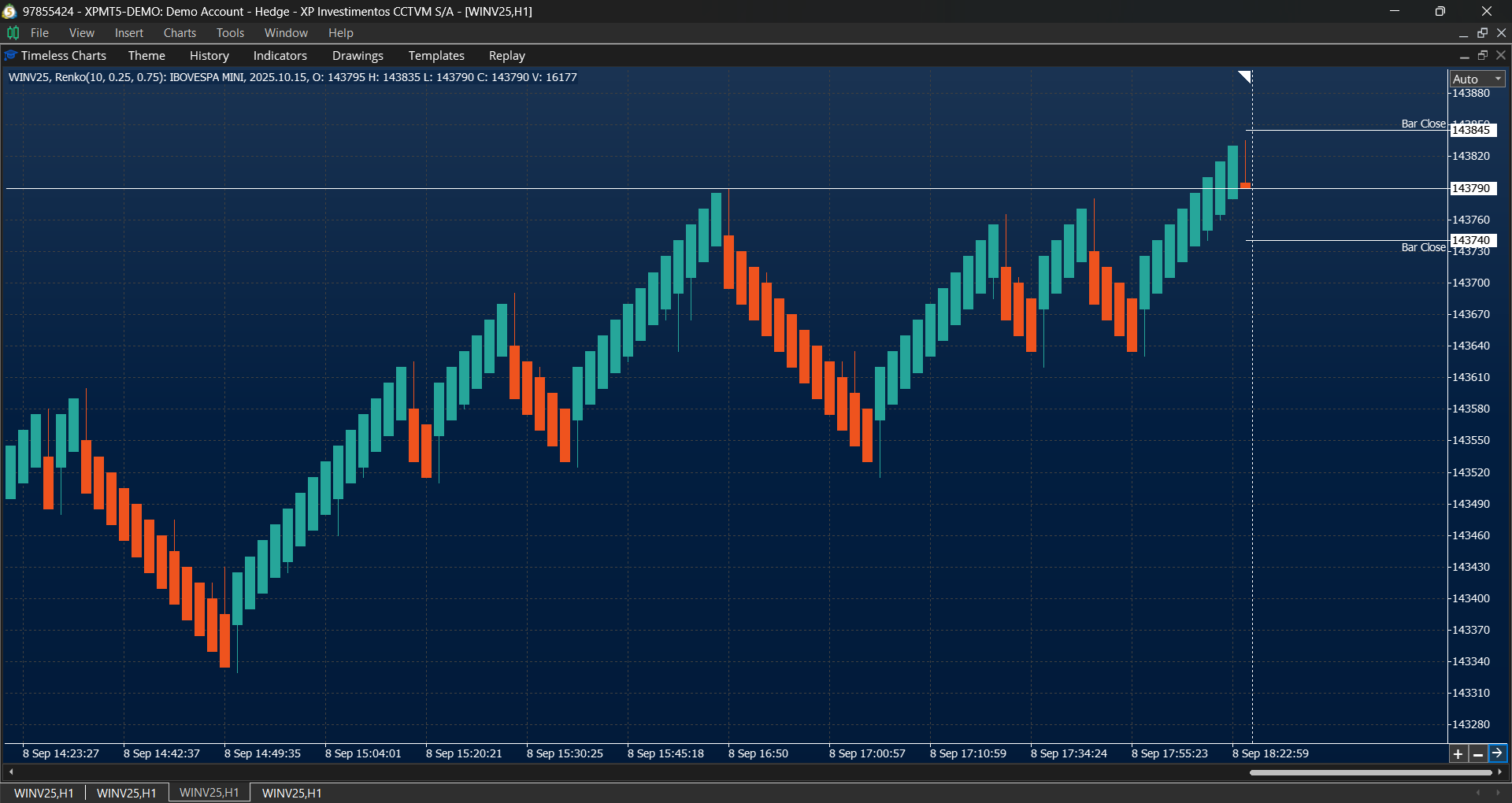This screenshot has width=1512, height=803.
Task: Open the Charts menu
Action: pyautogui.click(x=180, y=32)
